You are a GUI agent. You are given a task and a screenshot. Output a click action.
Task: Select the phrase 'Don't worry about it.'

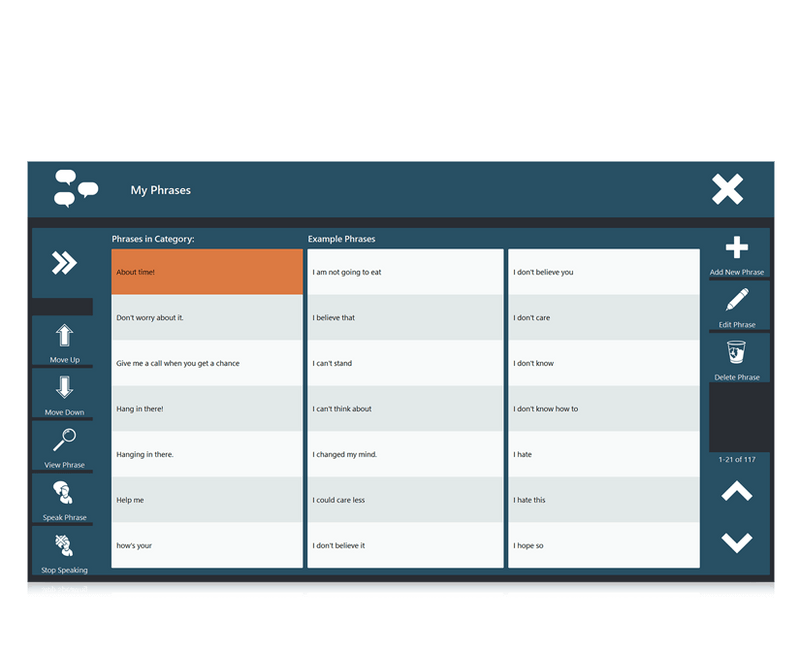[x=207, y=318]
